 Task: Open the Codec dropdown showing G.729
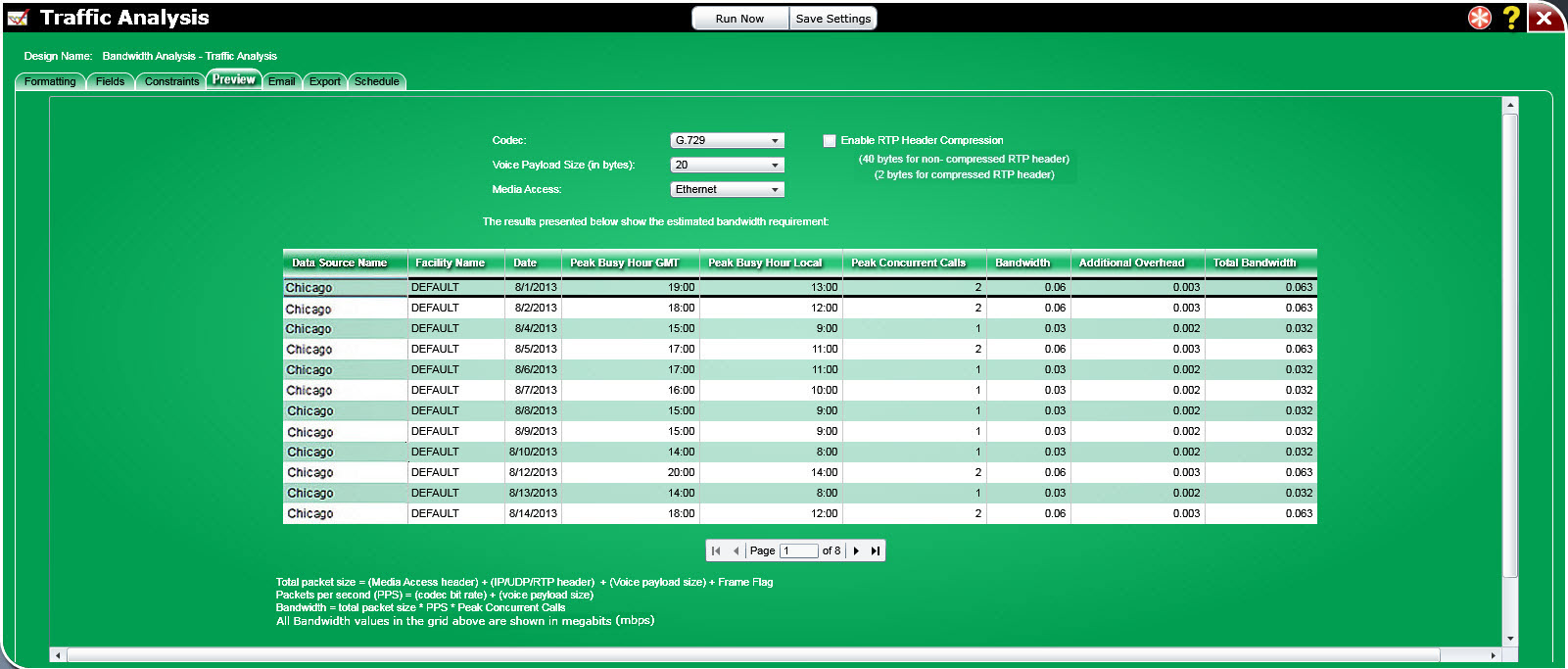(727, 141)
